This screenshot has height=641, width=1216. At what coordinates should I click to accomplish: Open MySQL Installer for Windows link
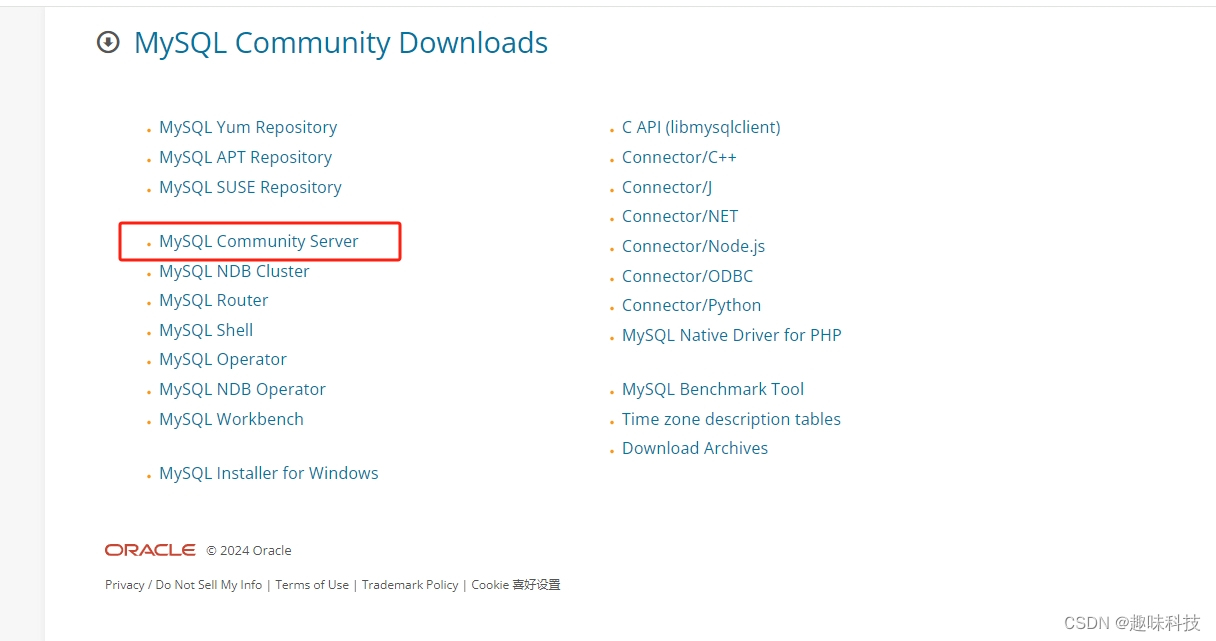tap(269, 473)
